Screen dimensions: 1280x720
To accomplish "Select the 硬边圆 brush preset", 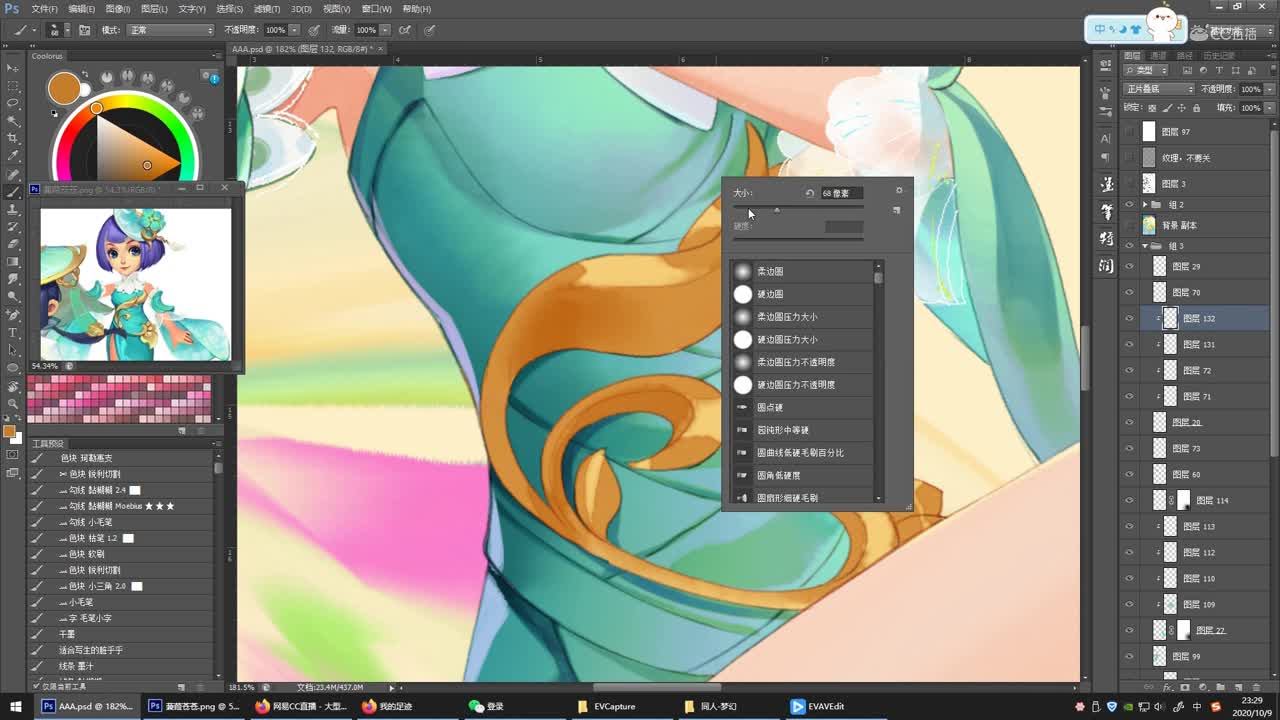I will click(802, 294).
